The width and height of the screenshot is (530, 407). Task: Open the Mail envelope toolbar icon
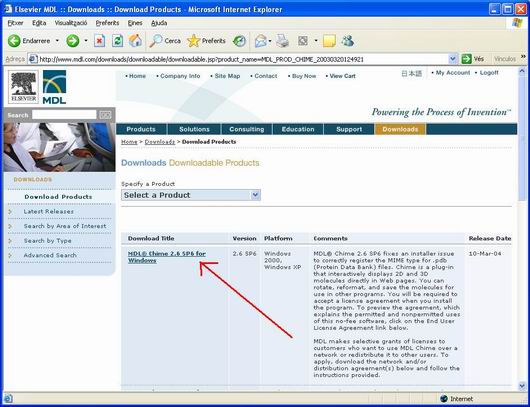pyautogui.click(x=261, y=41)
